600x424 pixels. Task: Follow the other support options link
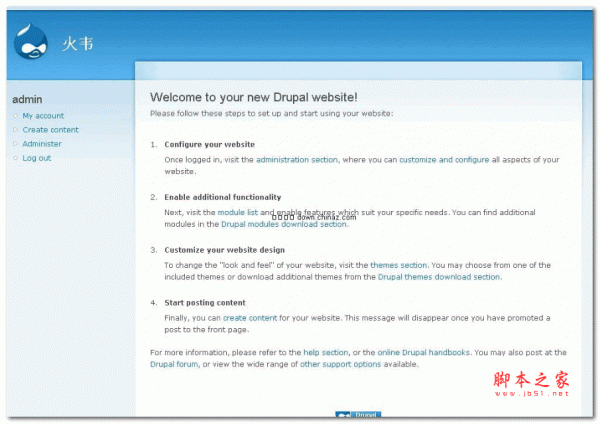341,364
